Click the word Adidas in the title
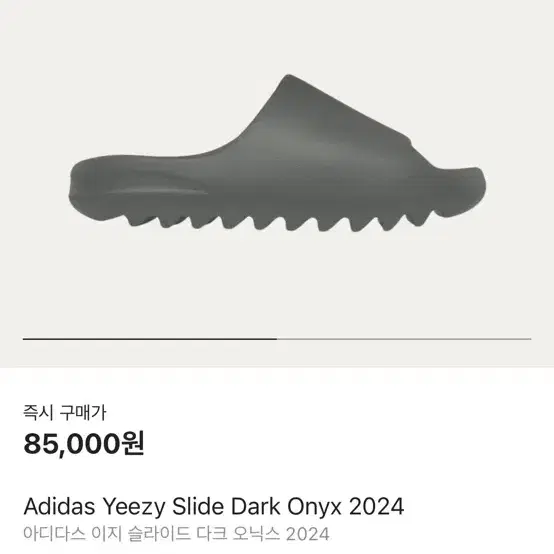The height and width of the screenshot is (554, 554). [x=59, y=506]
